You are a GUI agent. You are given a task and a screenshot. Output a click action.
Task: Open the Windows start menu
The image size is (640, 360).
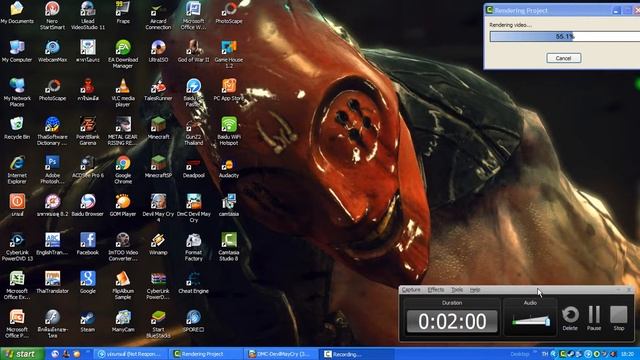(x=21, y=354)
